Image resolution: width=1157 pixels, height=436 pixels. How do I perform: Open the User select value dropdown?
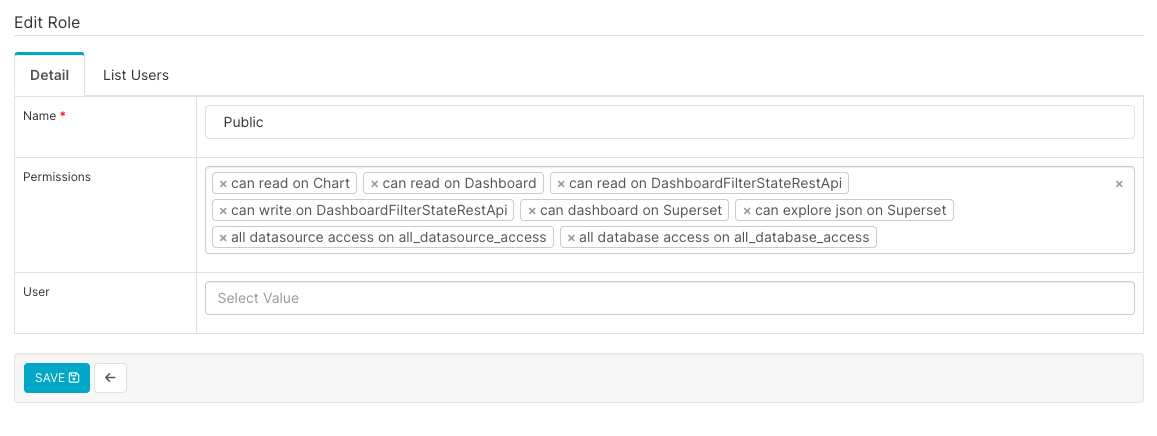[x=669, y=298]
